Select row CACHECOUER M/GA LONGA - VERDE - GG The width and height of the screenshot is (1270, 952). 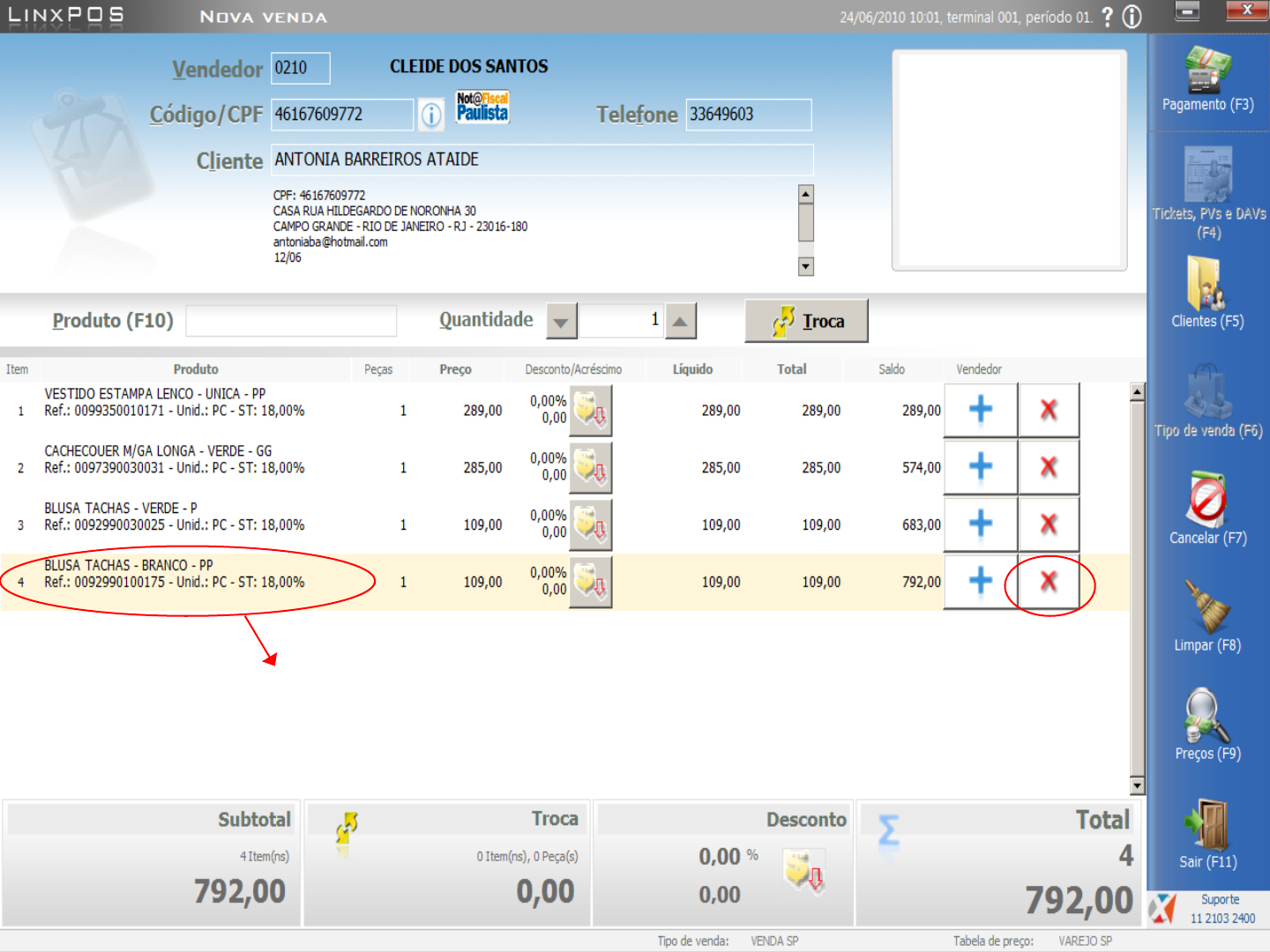click(564, 467)
